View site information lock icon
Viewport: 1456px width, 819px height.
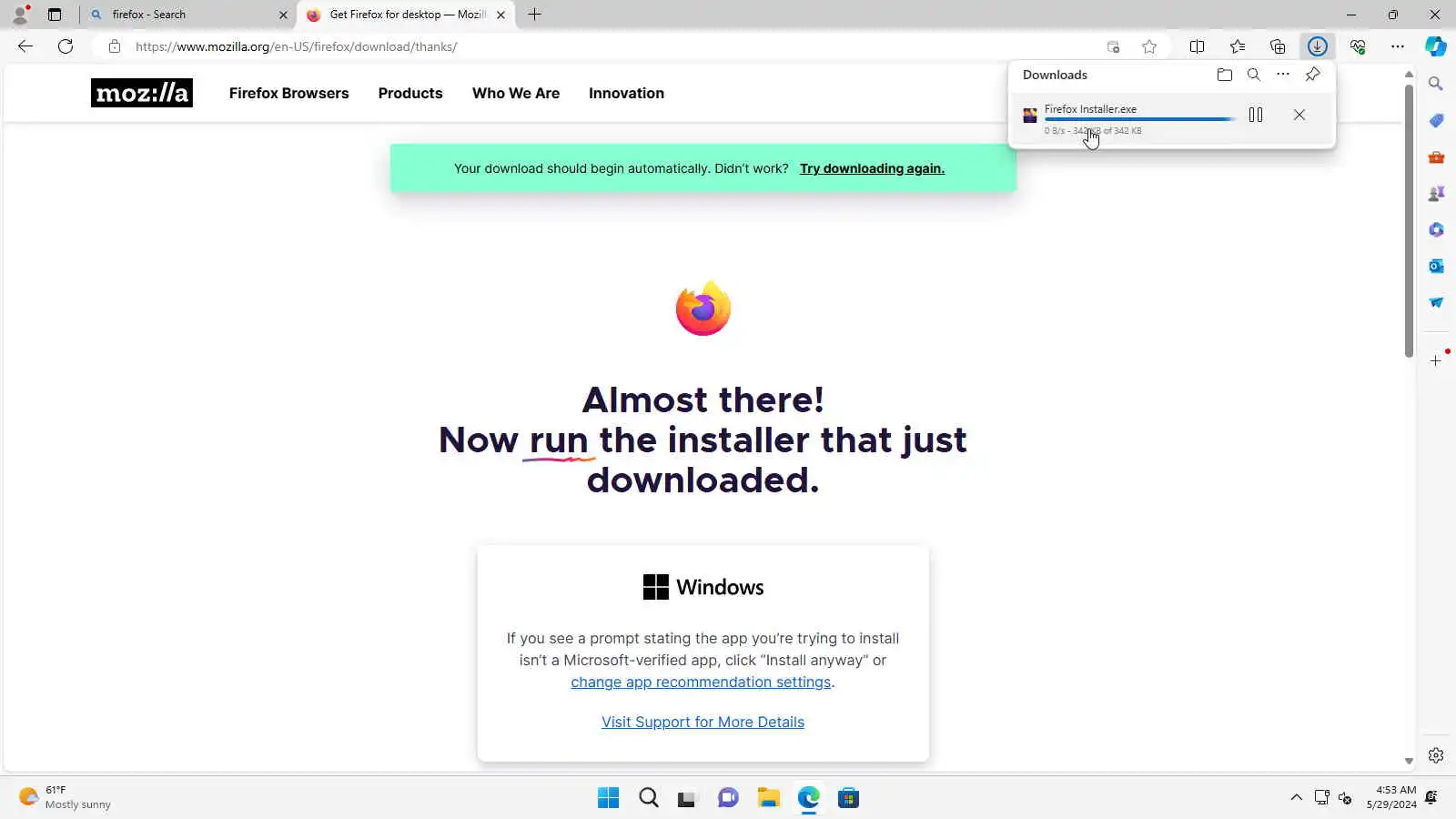(x=115, y=46)
